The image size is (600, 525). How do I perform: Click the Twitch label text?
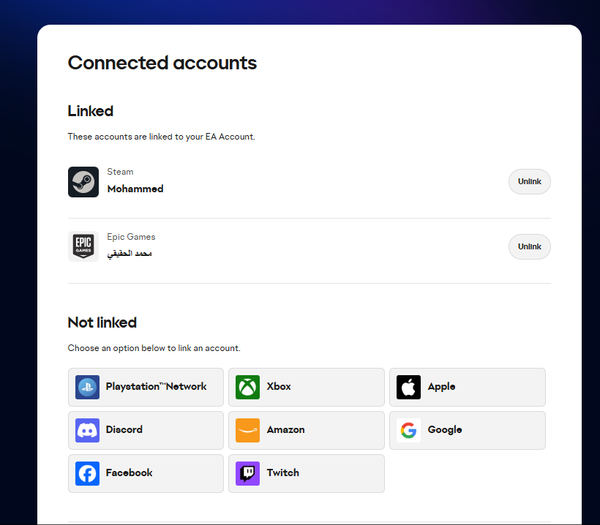[283, 473]
